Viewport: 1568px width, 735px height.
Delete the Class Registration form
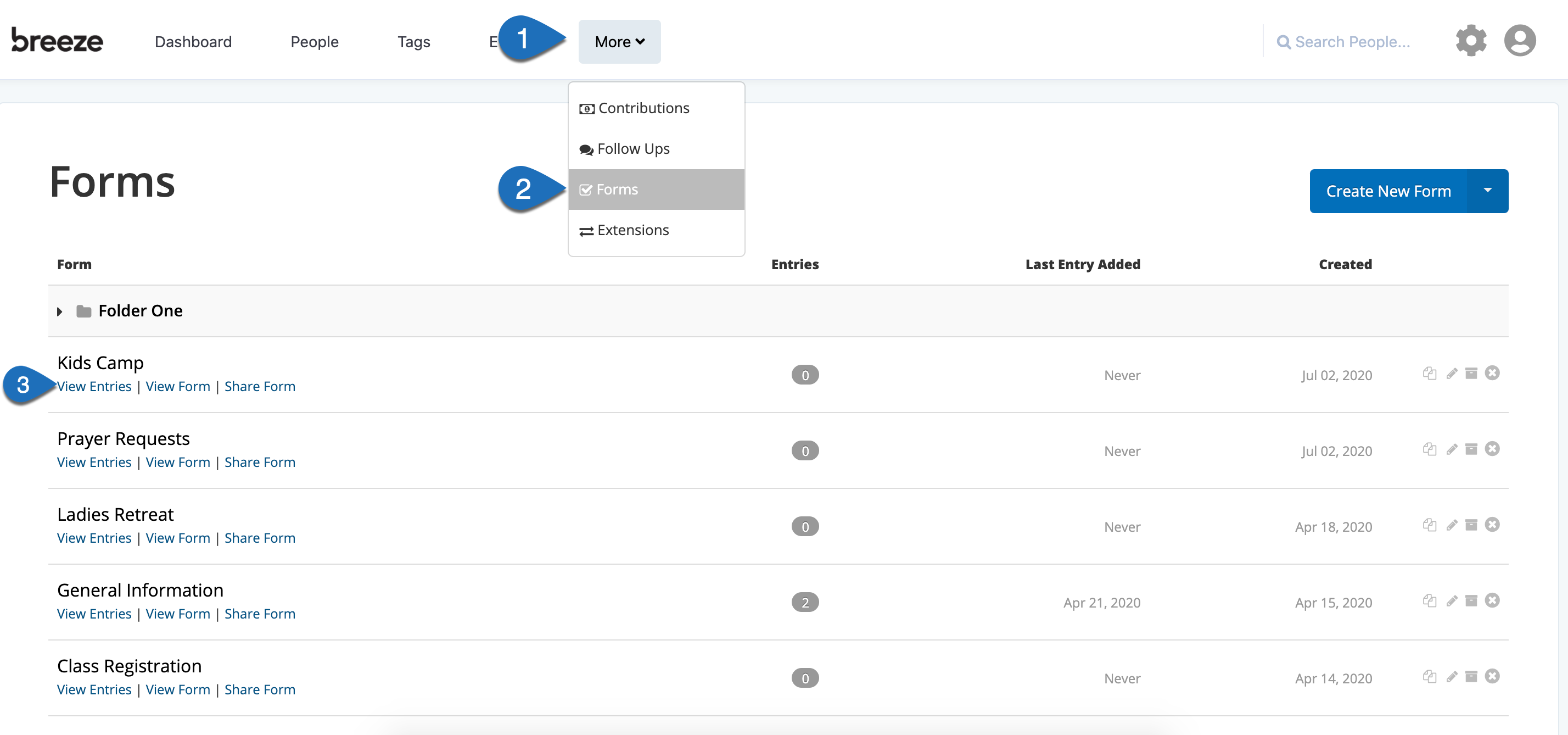point(1492,676)
